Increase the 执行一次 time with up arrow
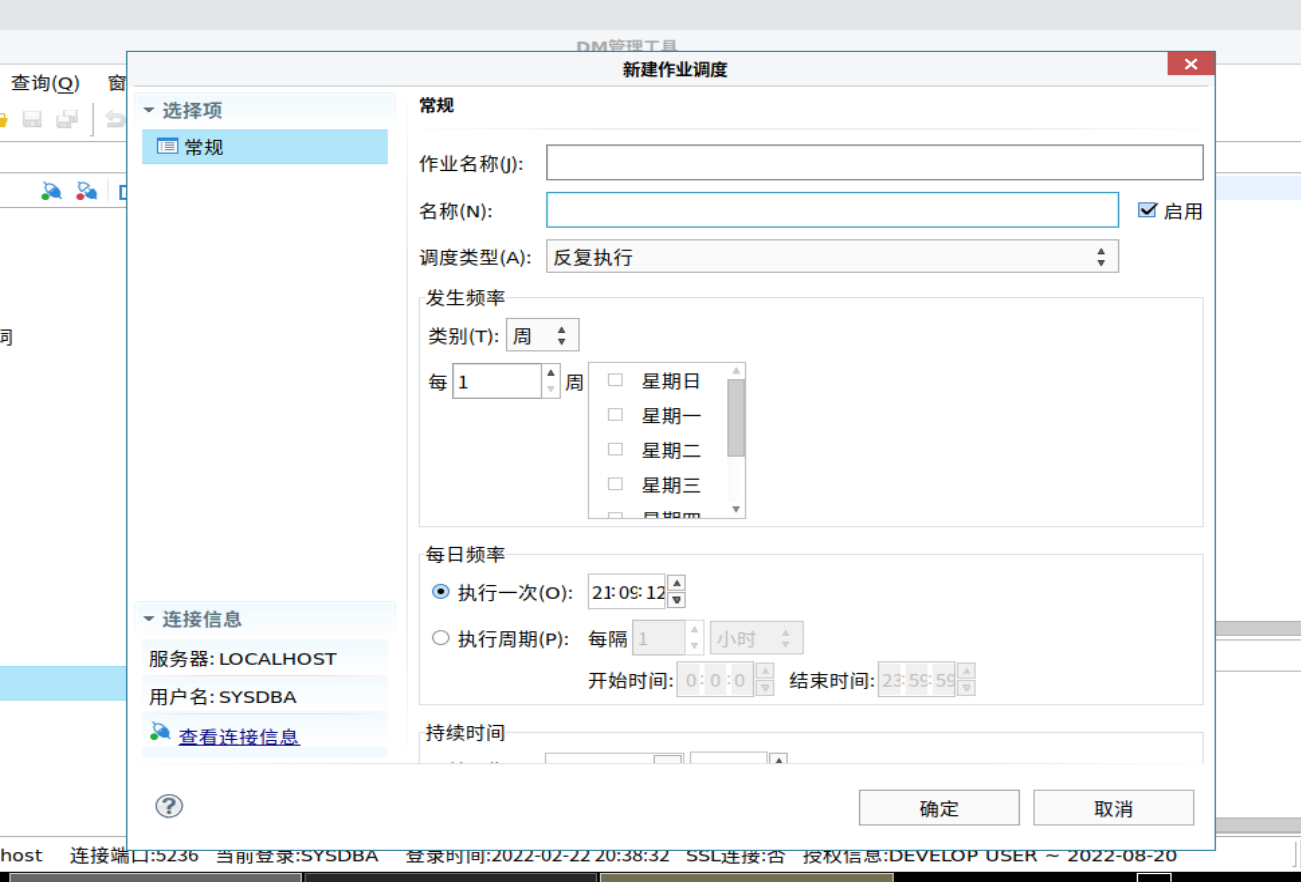1301x882 pixels. coord(677,583)
